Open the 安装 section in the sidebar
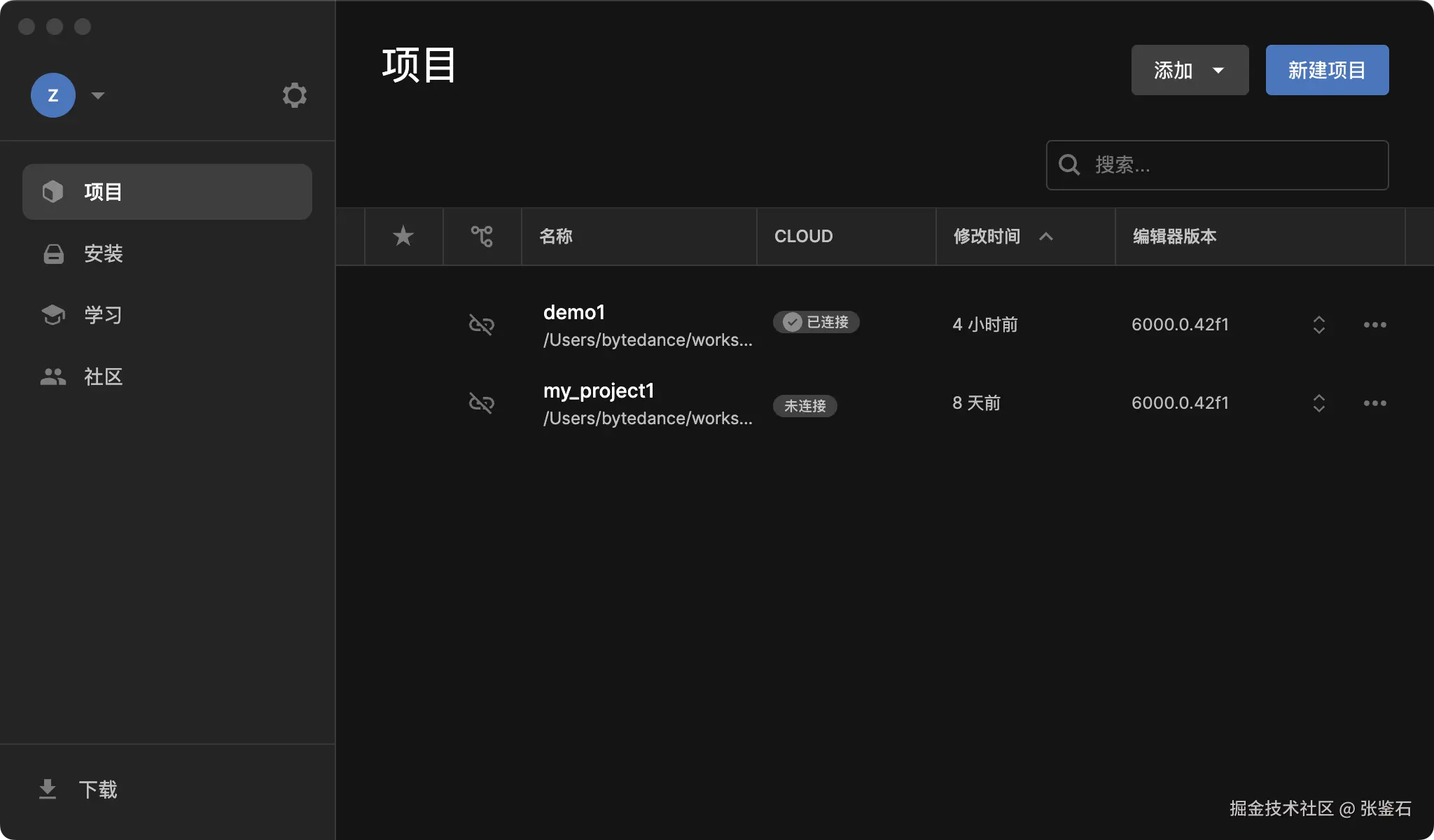The height and width of the screenshot is (840, 1434). pyautogui.click(x=102, y=253)
